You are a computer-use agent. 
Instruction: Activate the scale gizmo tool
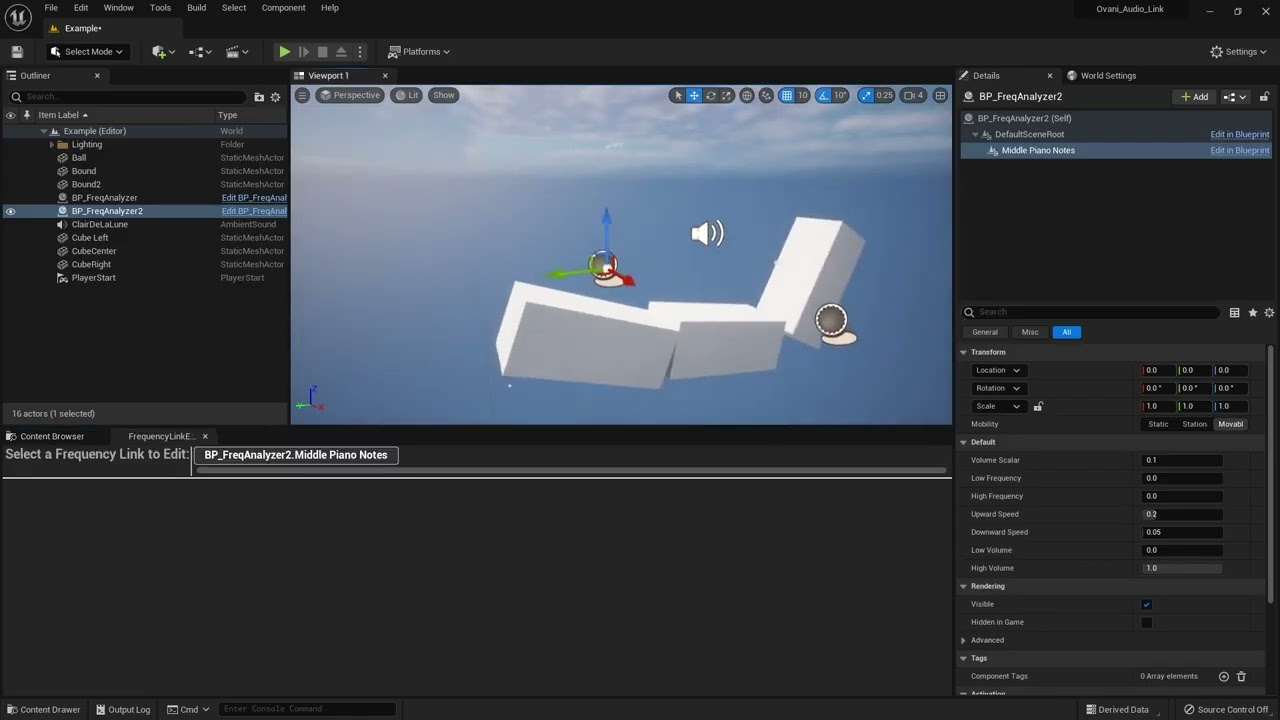tap(727, 95)
